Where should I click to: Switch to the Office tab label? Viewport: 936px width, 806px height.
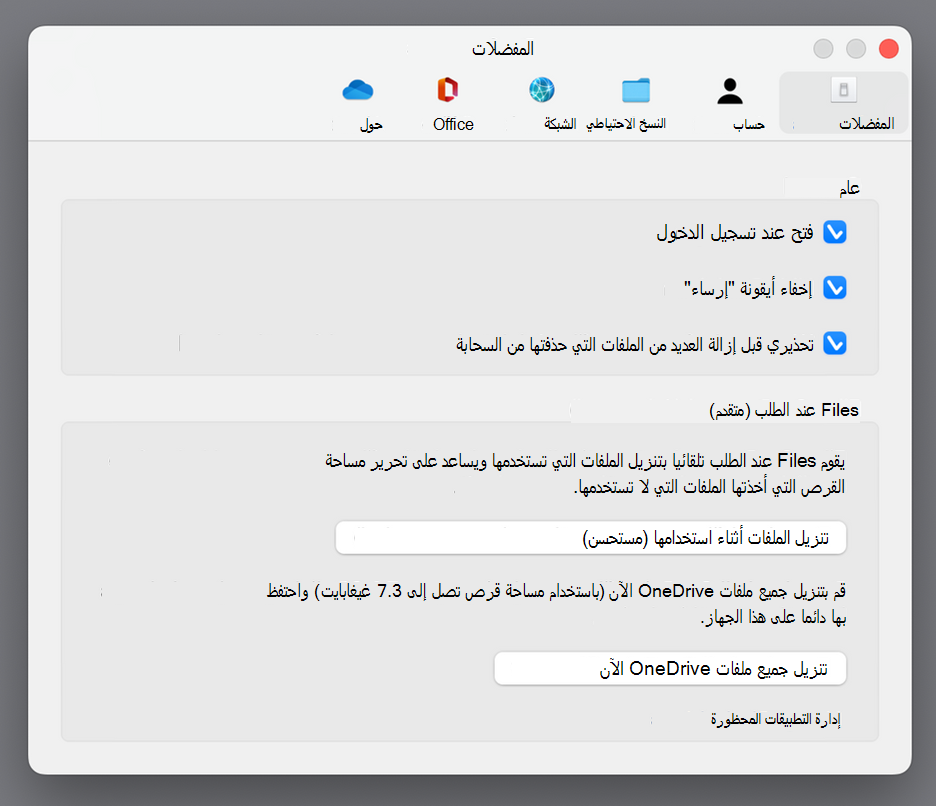453,124
